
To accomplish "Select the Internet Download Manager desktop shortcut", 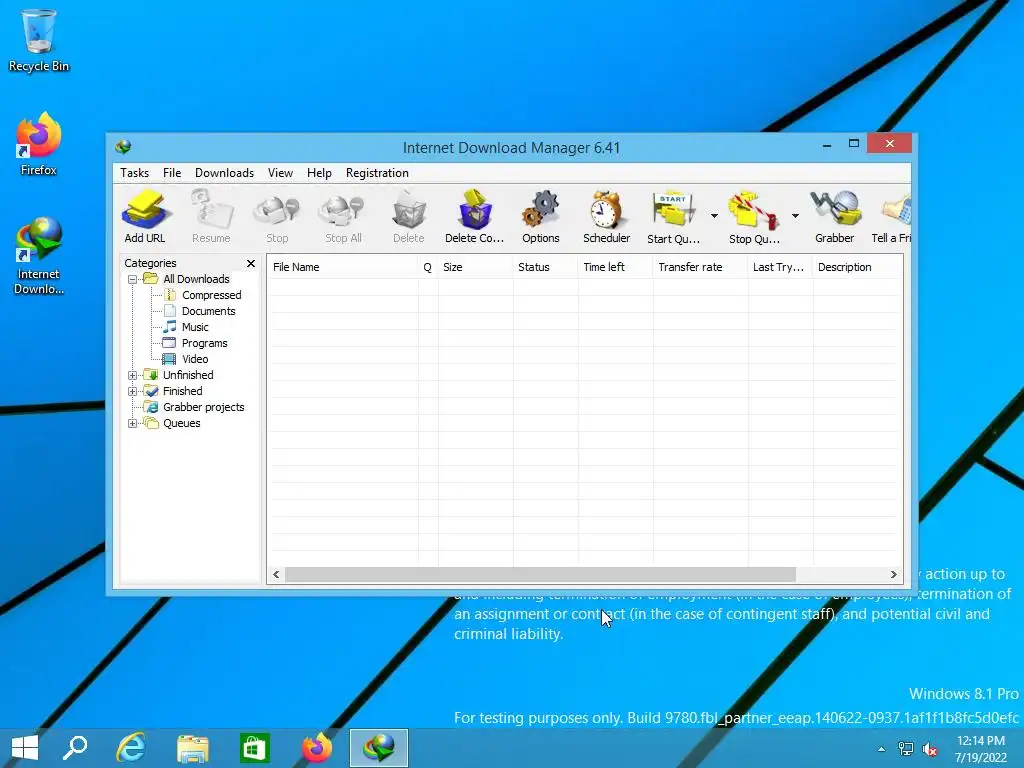I will [39, 256].
